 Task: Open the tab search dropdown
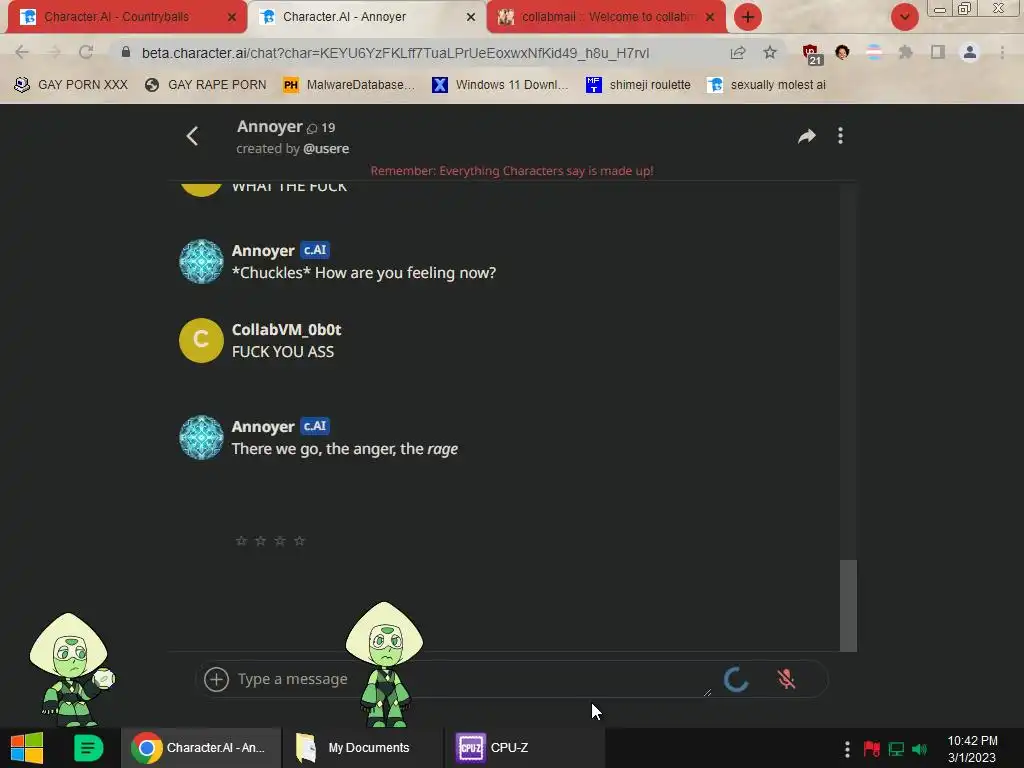coord(904,17)
